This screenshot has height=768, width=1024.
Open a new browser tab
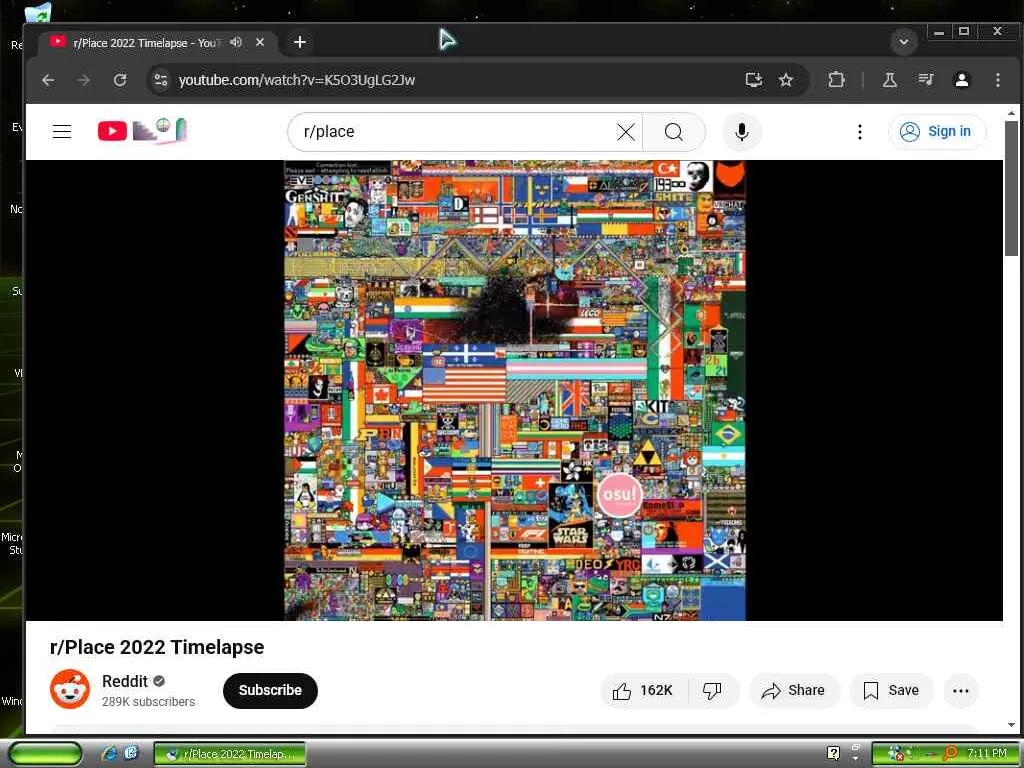click(300, 42)
